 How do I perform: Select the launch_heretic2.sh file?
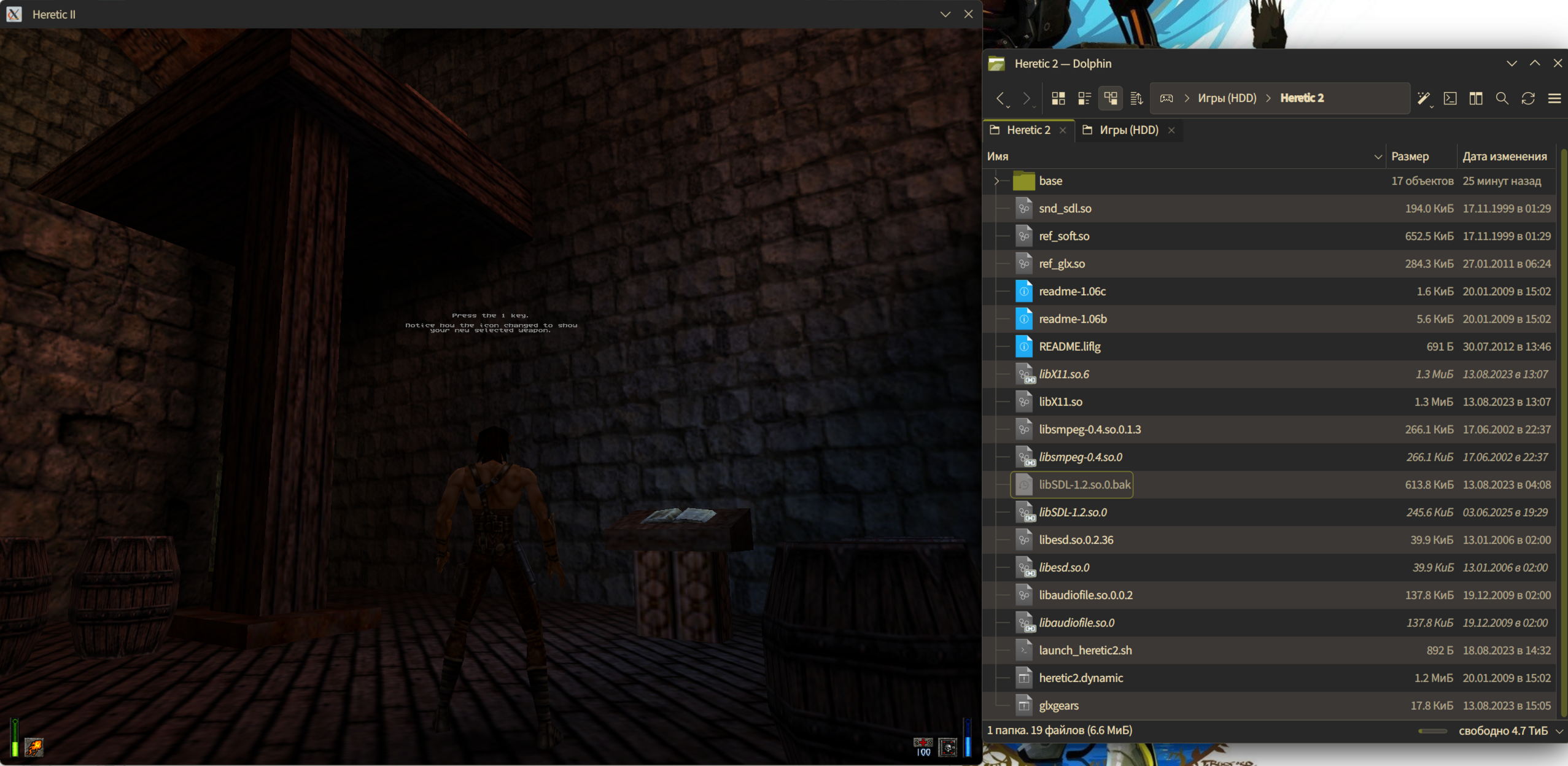[x=1085, y=650]
